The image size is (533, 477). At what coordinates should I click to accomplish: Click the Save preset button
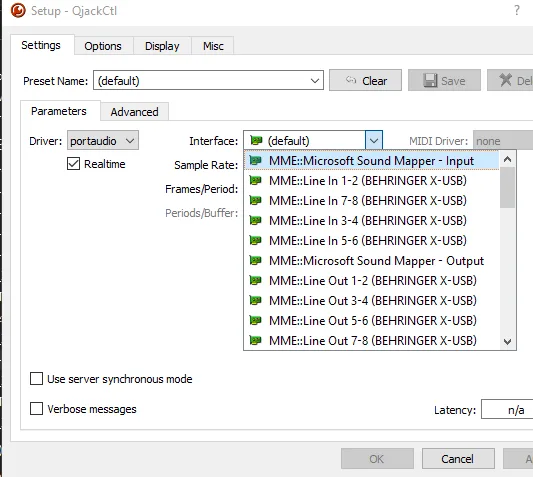[x=444, y=81]
